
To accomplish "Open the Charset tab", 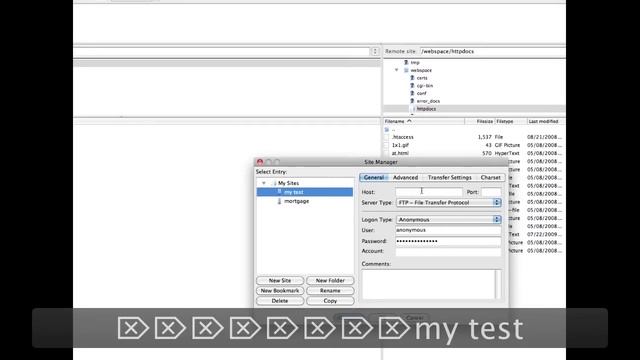I will (x=490, y=178).
